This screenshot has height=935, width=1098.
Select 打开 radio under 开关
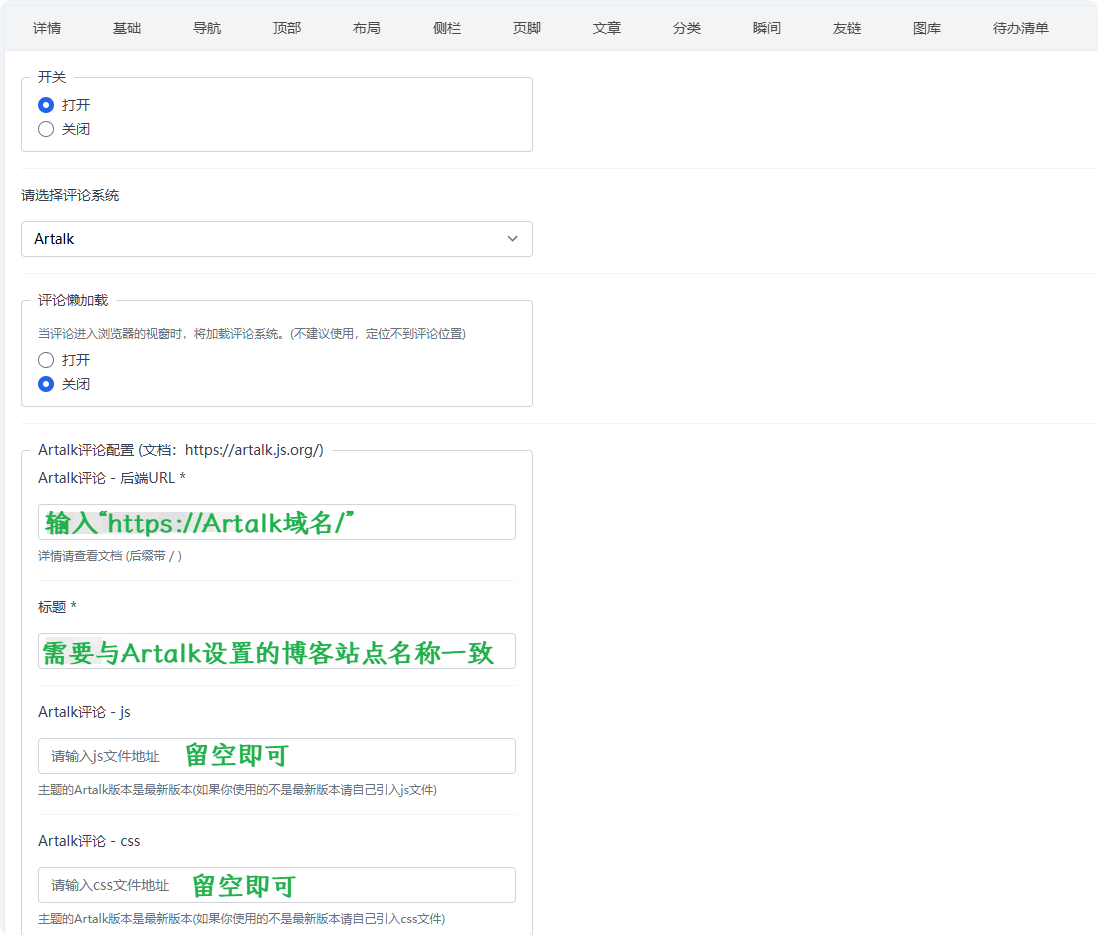pos(46,105)
